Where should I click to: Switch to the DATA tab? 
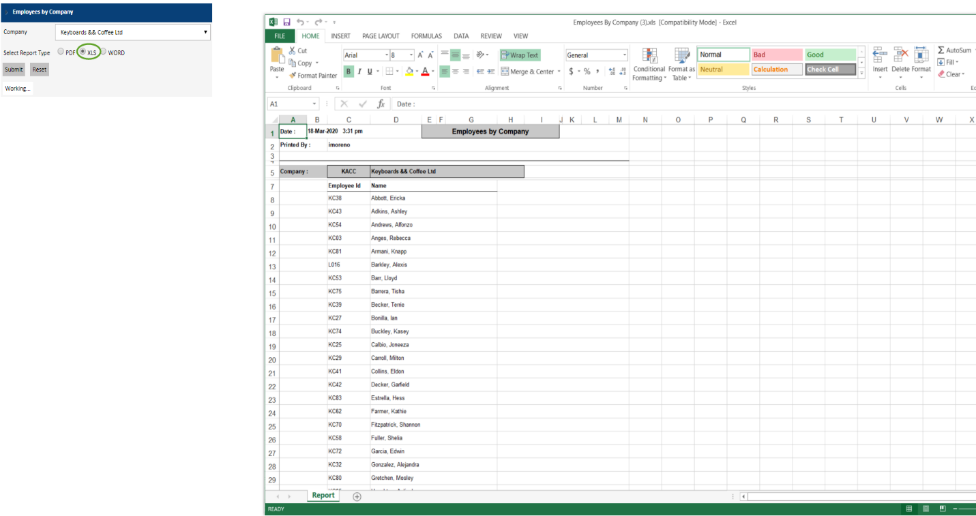(x=461, y=36)
